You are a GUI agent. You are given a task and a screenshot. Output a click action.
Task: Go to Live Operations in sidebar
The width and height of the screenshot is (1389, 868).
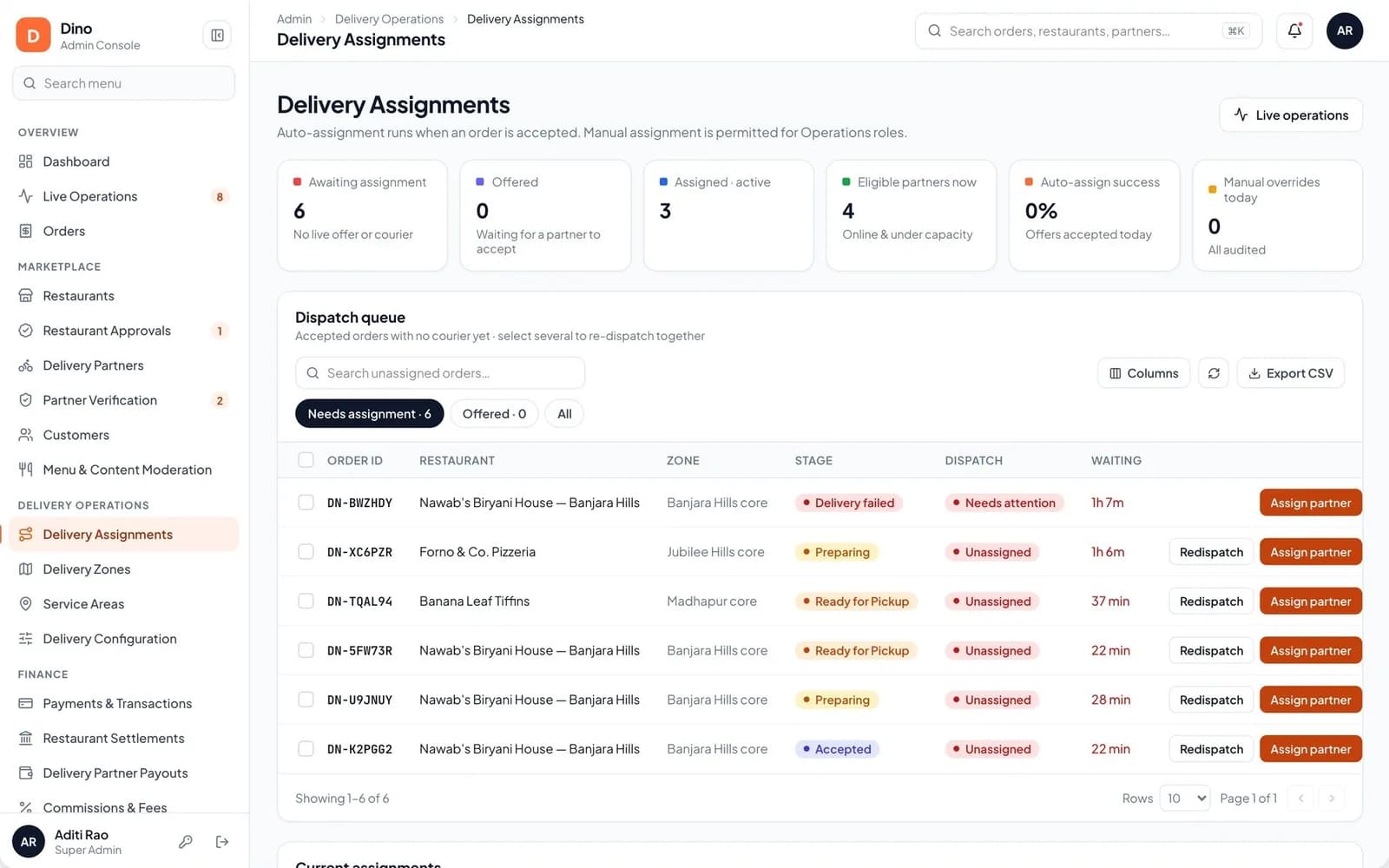pyautogui.click(x=123, y=196)
